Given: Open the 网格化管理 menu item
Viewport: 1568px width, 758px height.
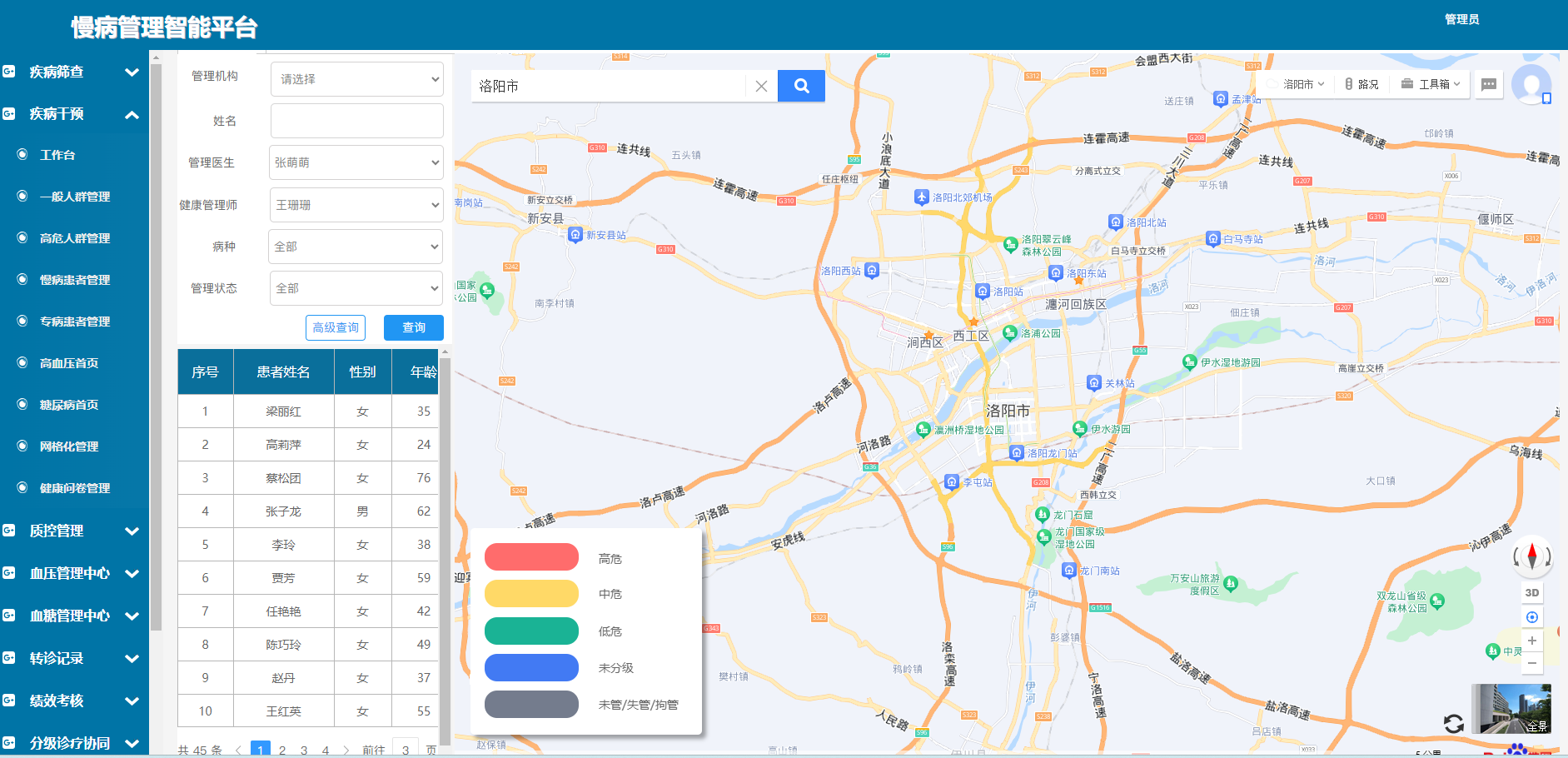Looking at the screenshot, I should pyautogui.click(x=68, y=446).
